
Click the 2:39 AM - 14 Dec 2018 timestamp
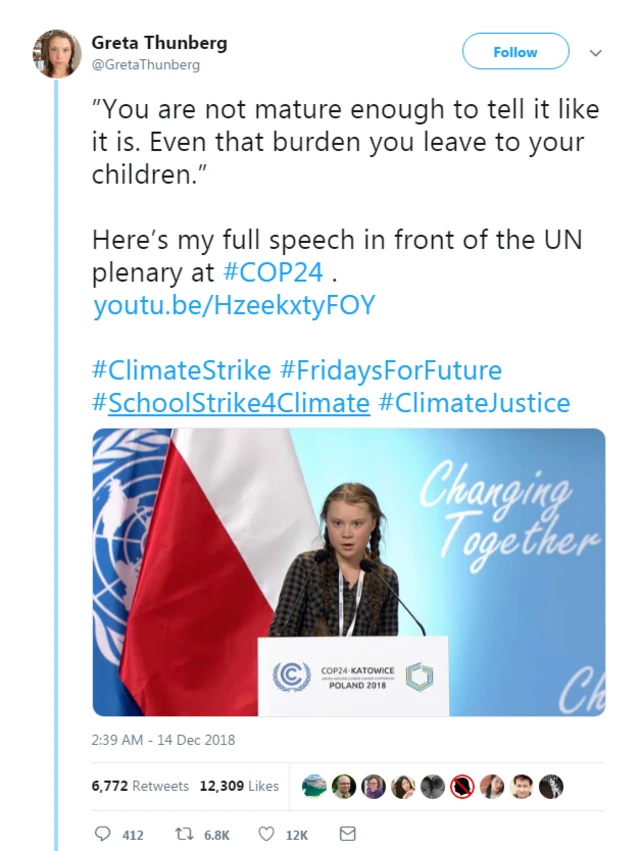click(164, 740)
